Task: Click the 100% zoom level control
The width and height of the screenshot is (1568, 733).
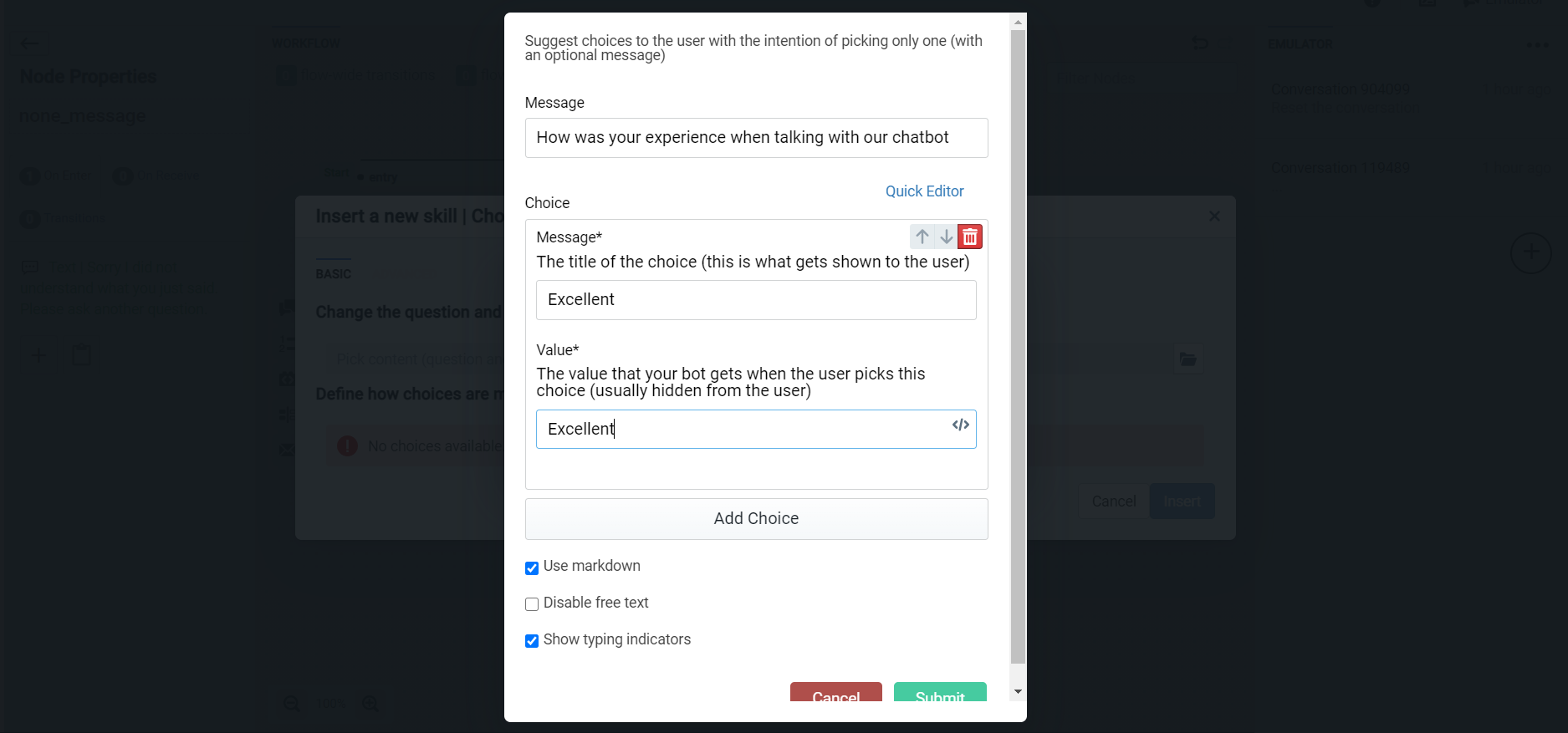Action: pos(330,703)
